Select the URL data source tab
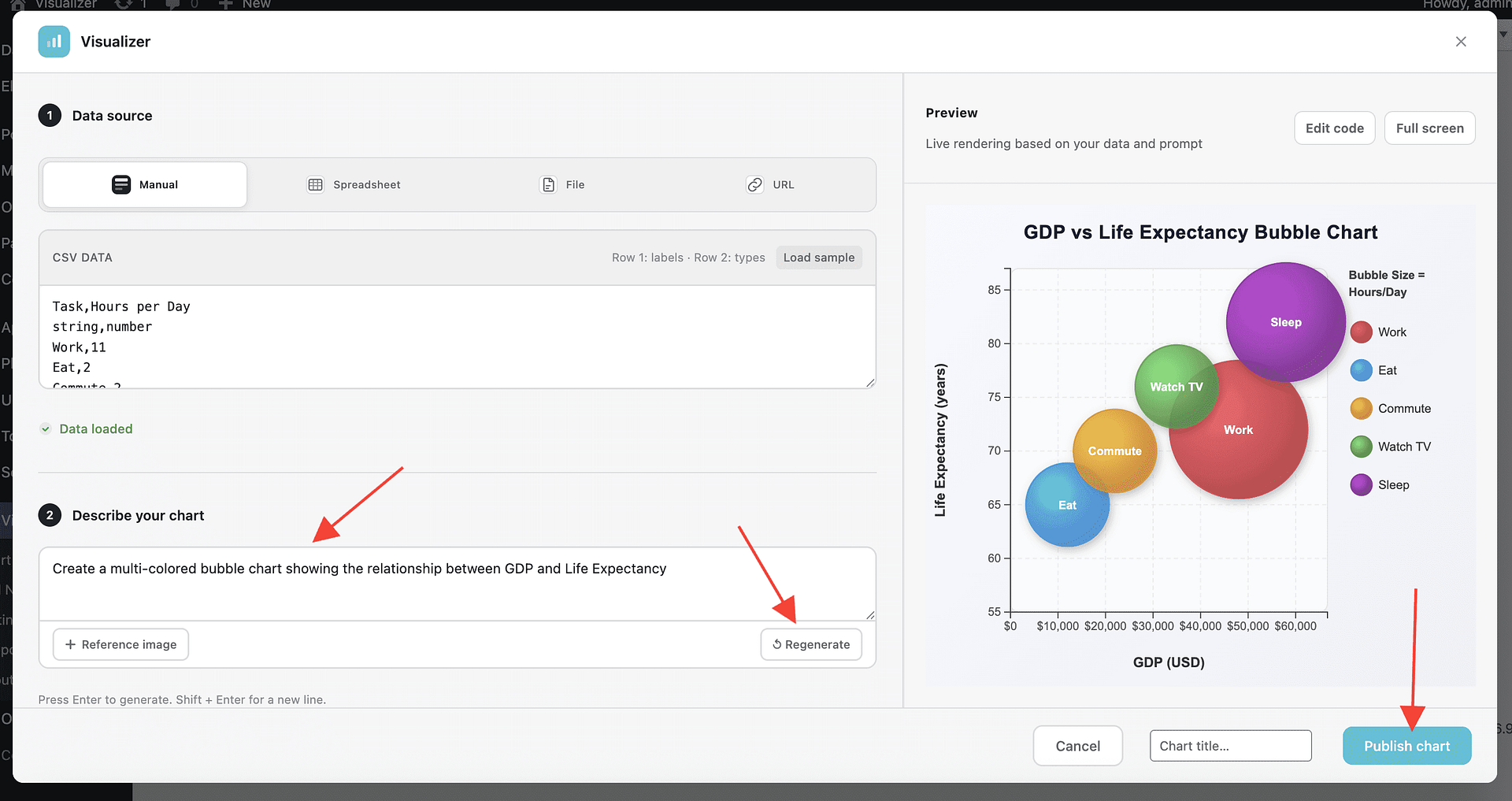Image resolution: width=1512 pixels, height=801 pixels. point(770,184)
